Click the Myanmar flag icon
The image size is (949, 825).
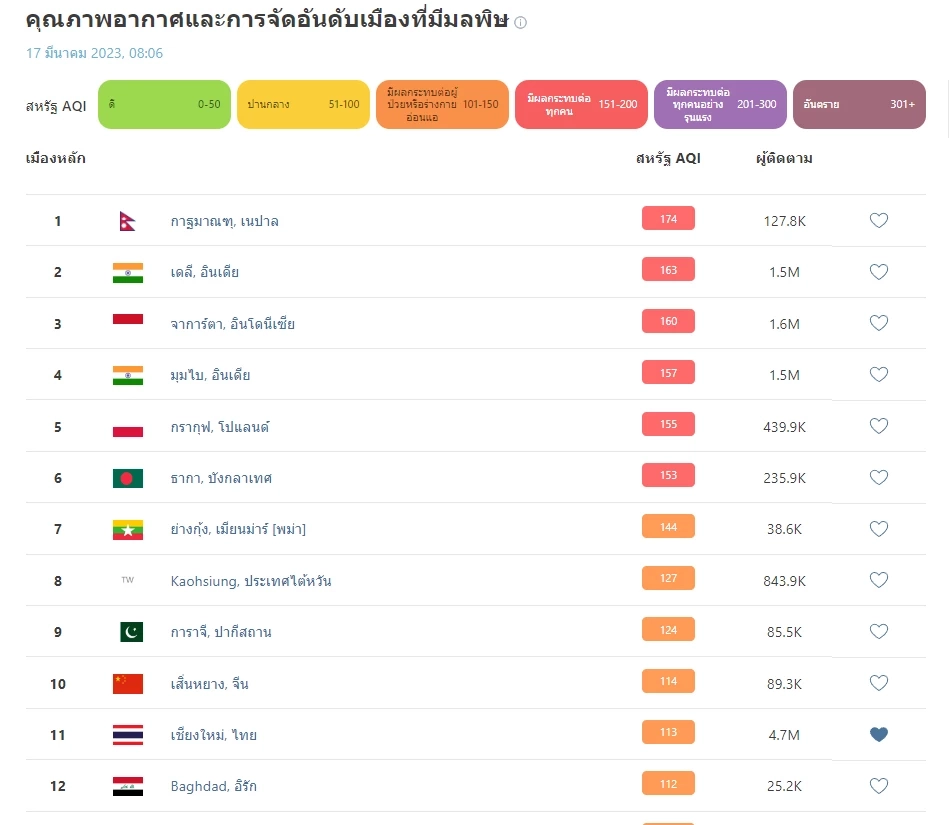click(x=127, y=529)
